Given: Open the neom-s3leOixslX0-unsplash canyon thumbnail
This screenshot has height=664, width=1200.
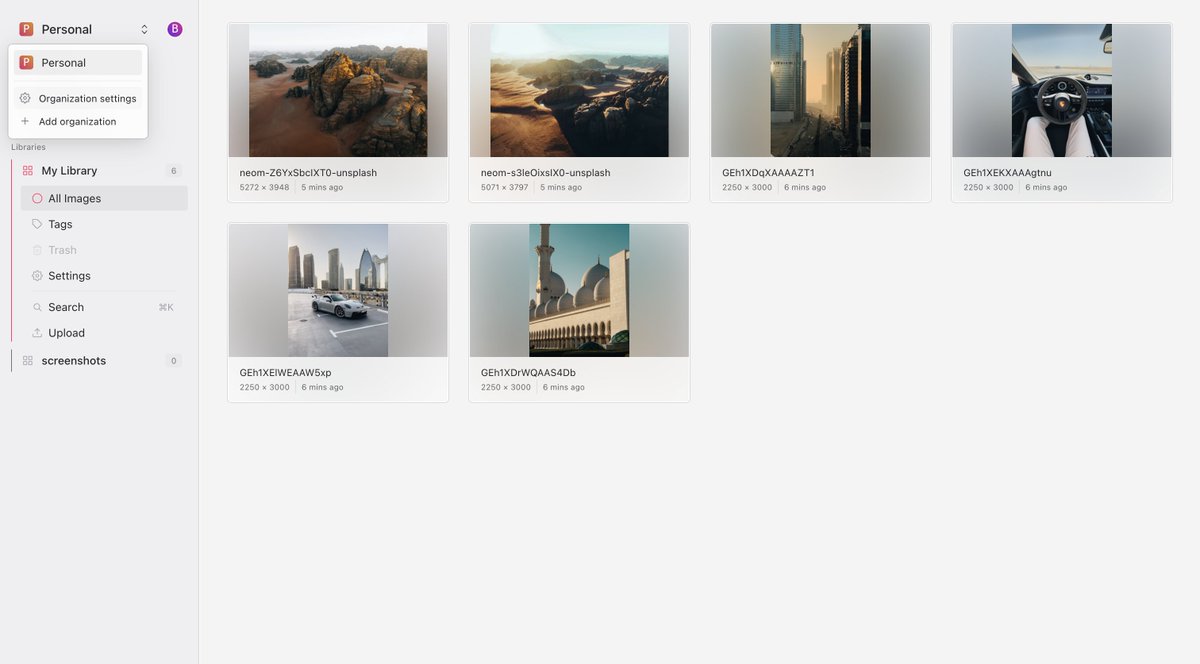Looking at the screenshot, I should [579, 90].
